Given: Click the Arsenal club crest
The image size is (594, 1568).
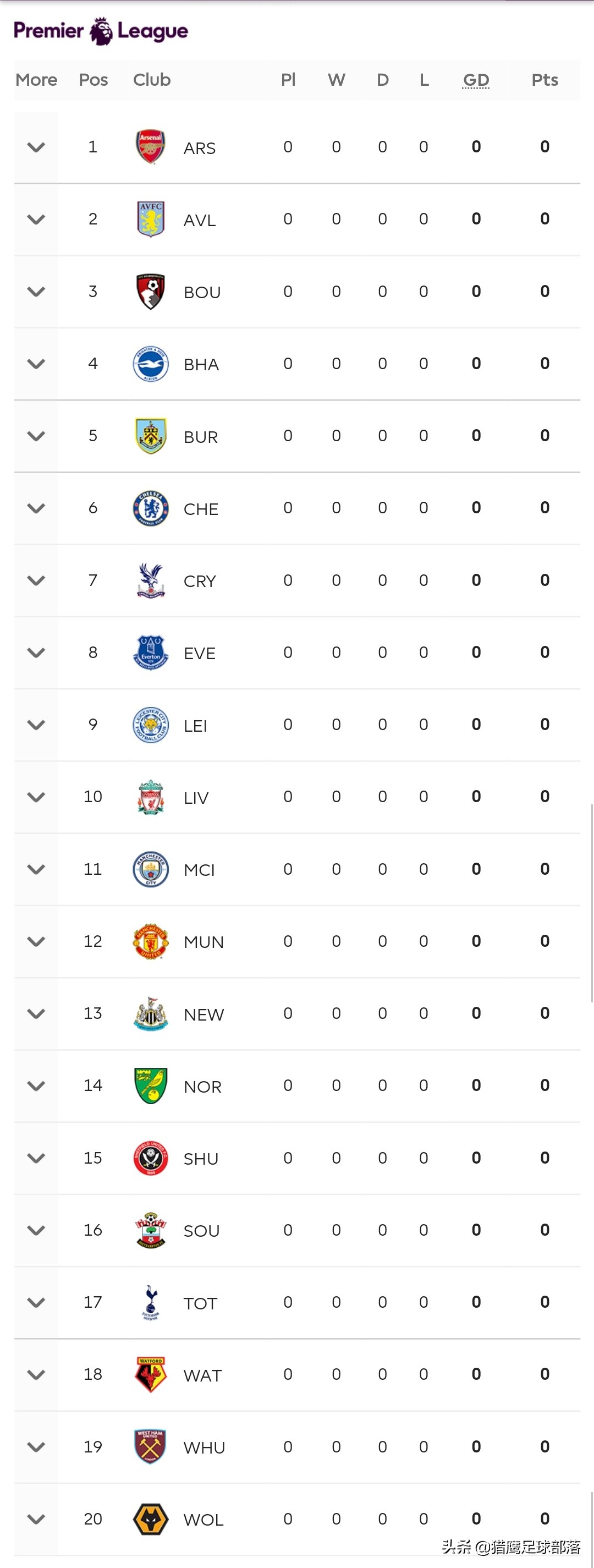Looking at the screenshot, I should tap(150, 147).
